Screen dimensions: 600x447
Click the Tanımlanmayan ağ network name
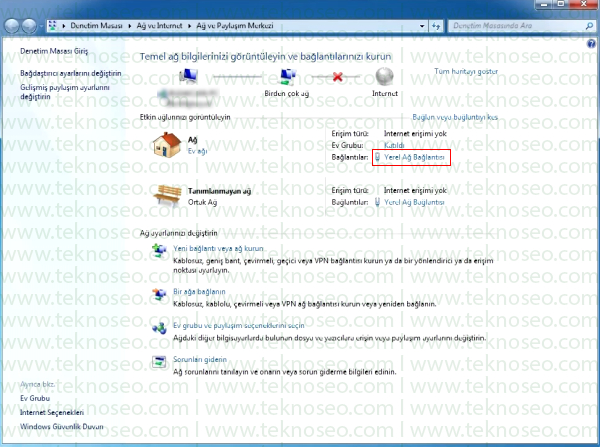click(219, 191)
